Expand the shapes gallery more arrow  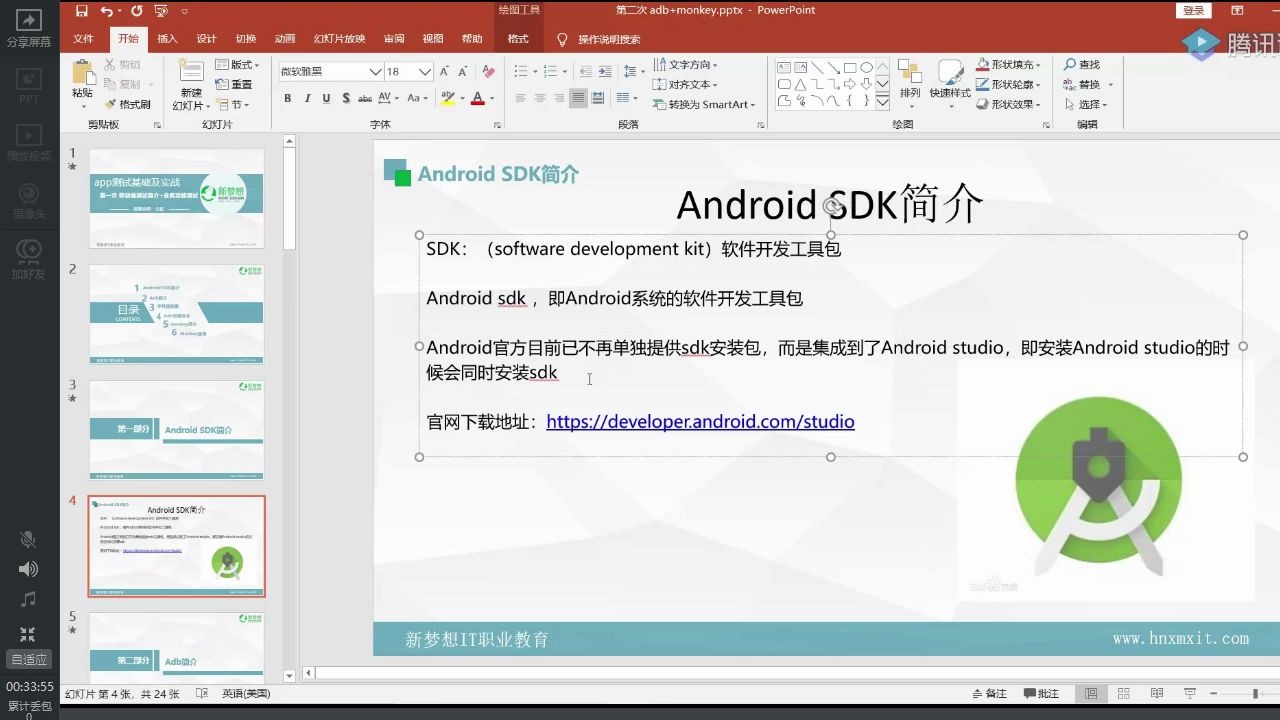tap(883, 102)
